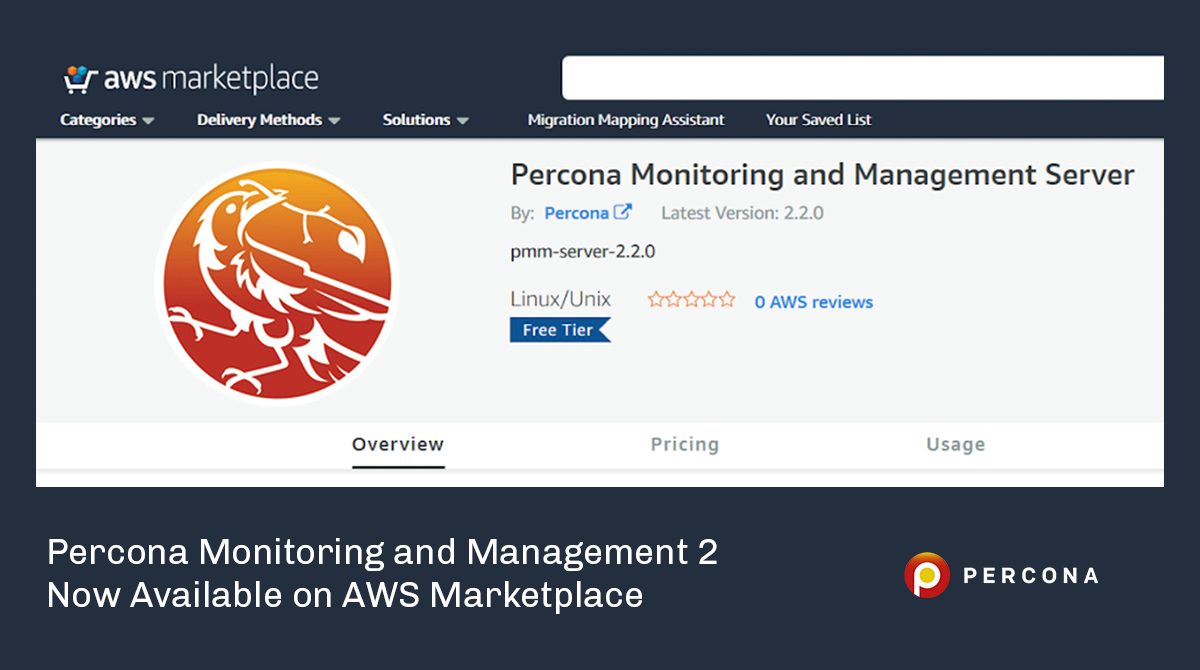Click the pmm-server-2.2.0 text

583,252
